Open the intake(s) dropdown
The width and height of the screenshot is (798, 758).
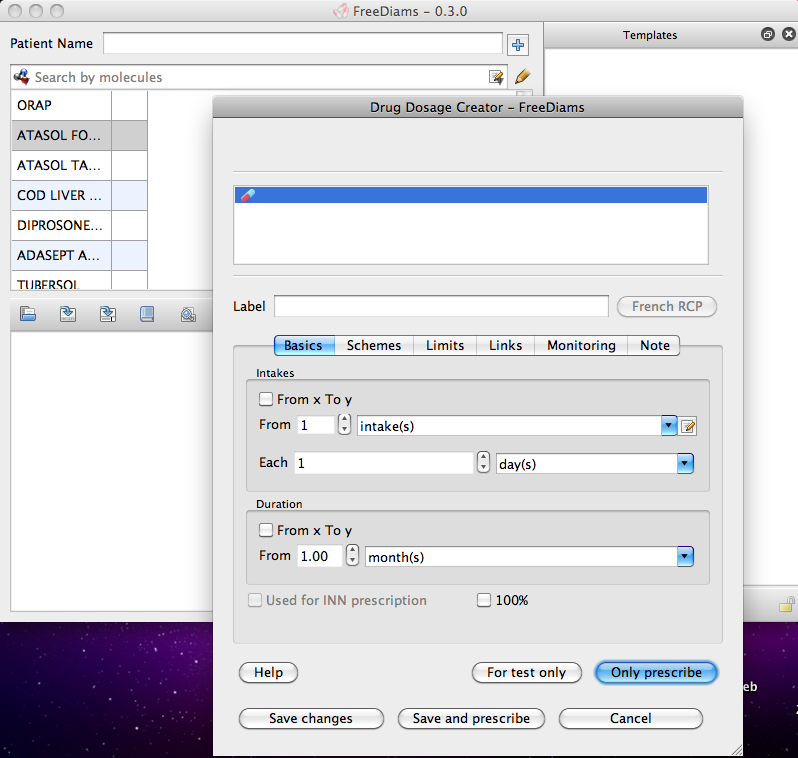[x=669, y=426]
